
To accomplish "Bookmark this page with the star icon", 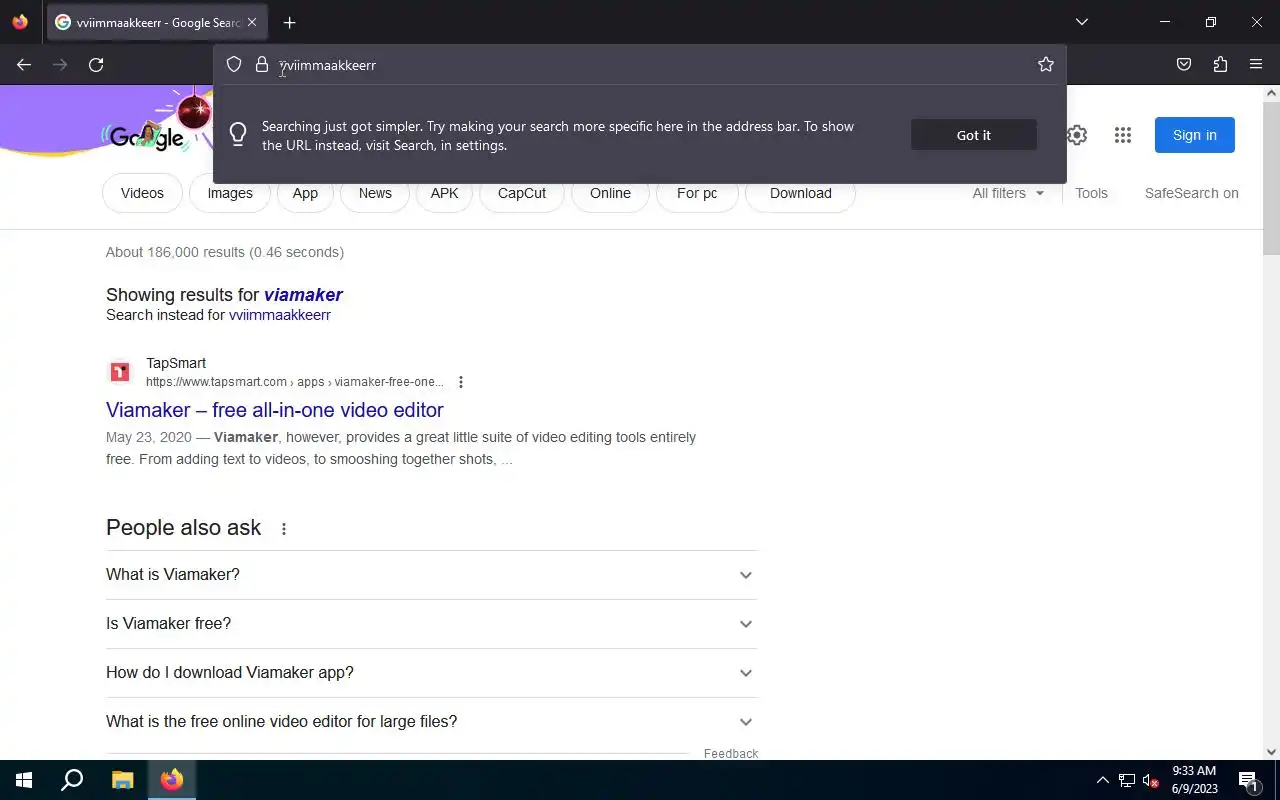I will click(1046, 65).
